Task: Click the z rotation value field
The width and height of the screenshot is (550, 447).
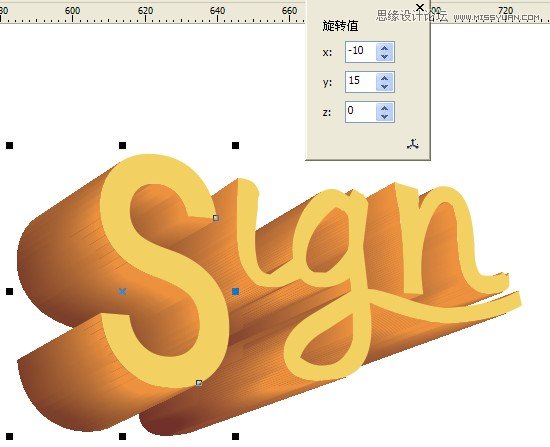Action: tap(361, 112)
